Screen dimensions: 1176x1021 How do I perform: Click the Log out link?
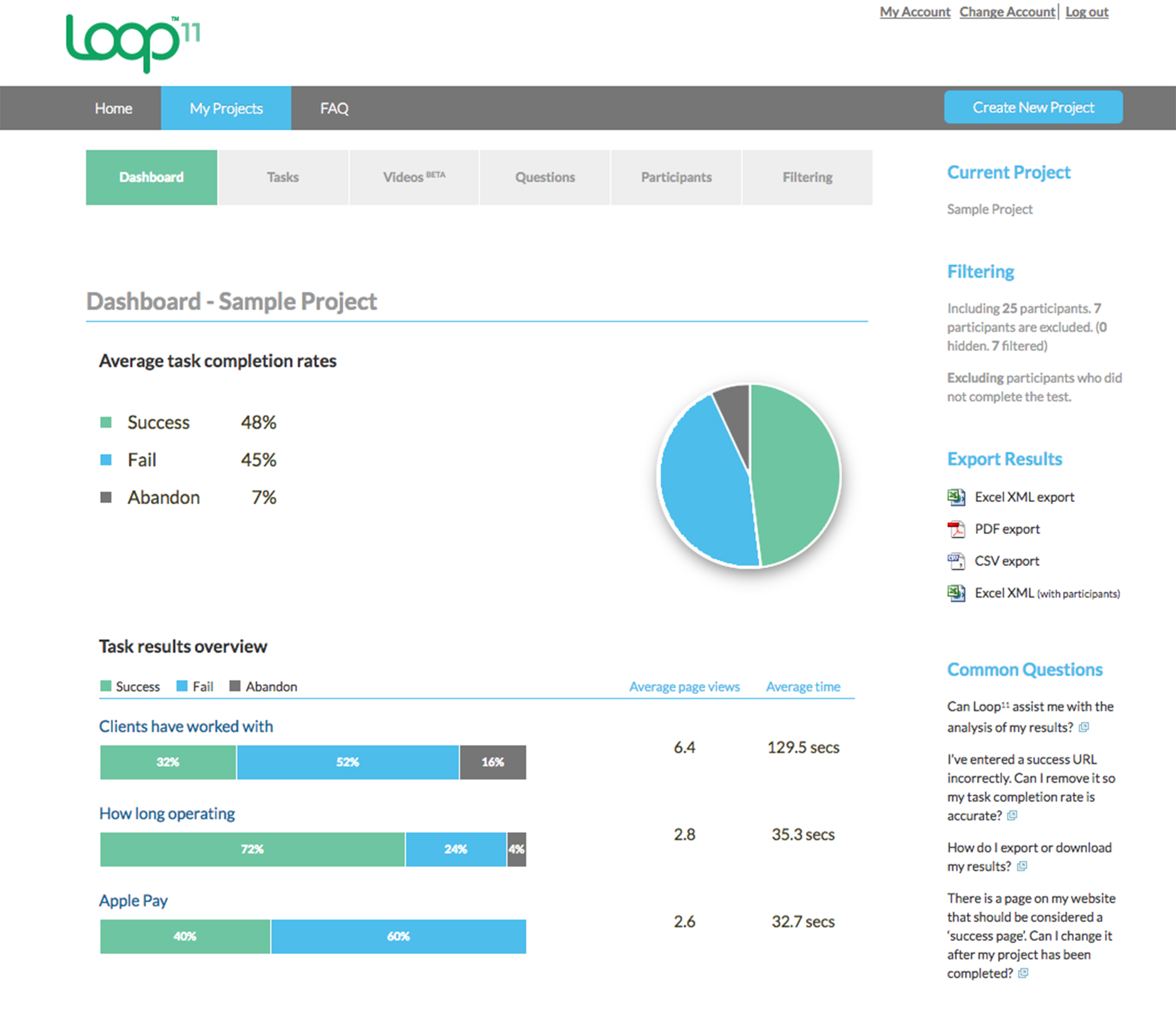pyautogui.click(x=1087, y=12)
